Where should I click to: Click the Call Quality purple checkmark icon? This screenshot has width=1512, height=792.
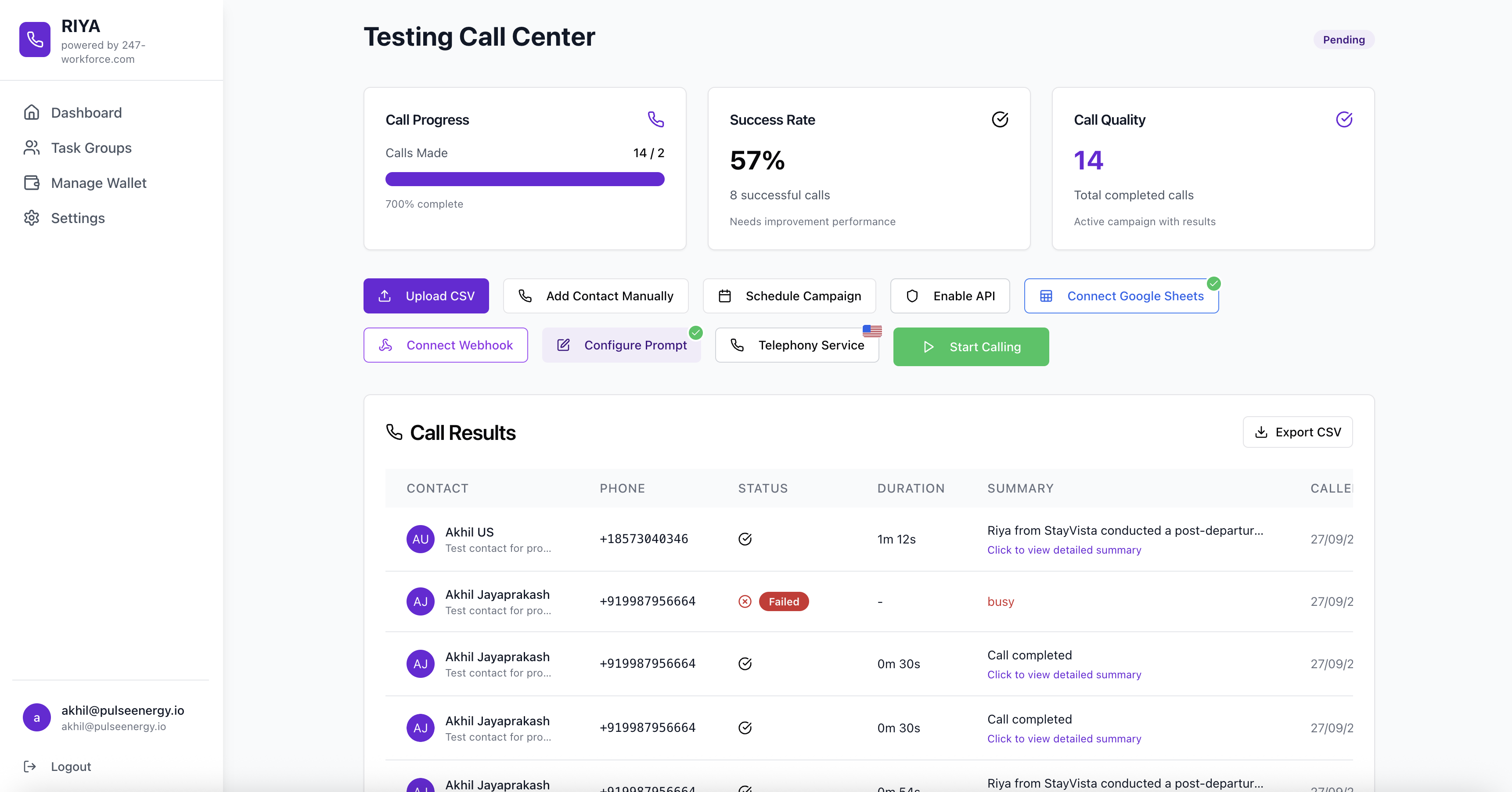(x=1343, y=119)
